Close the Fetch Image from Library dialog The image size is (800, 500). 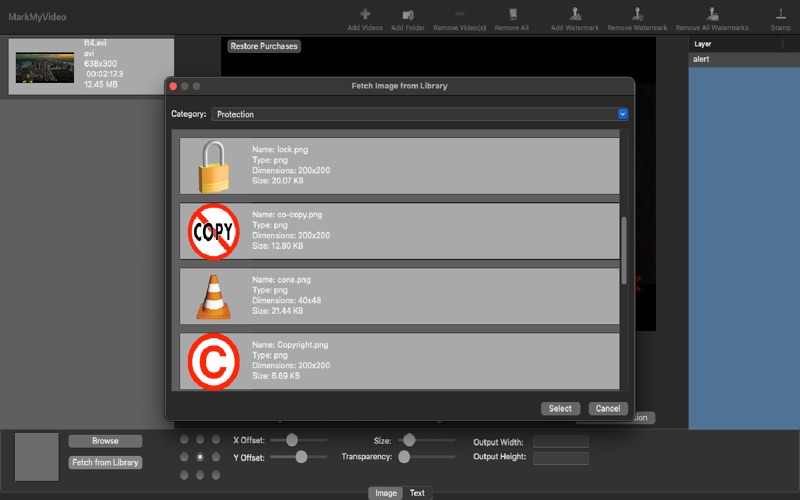pos(173,86)
